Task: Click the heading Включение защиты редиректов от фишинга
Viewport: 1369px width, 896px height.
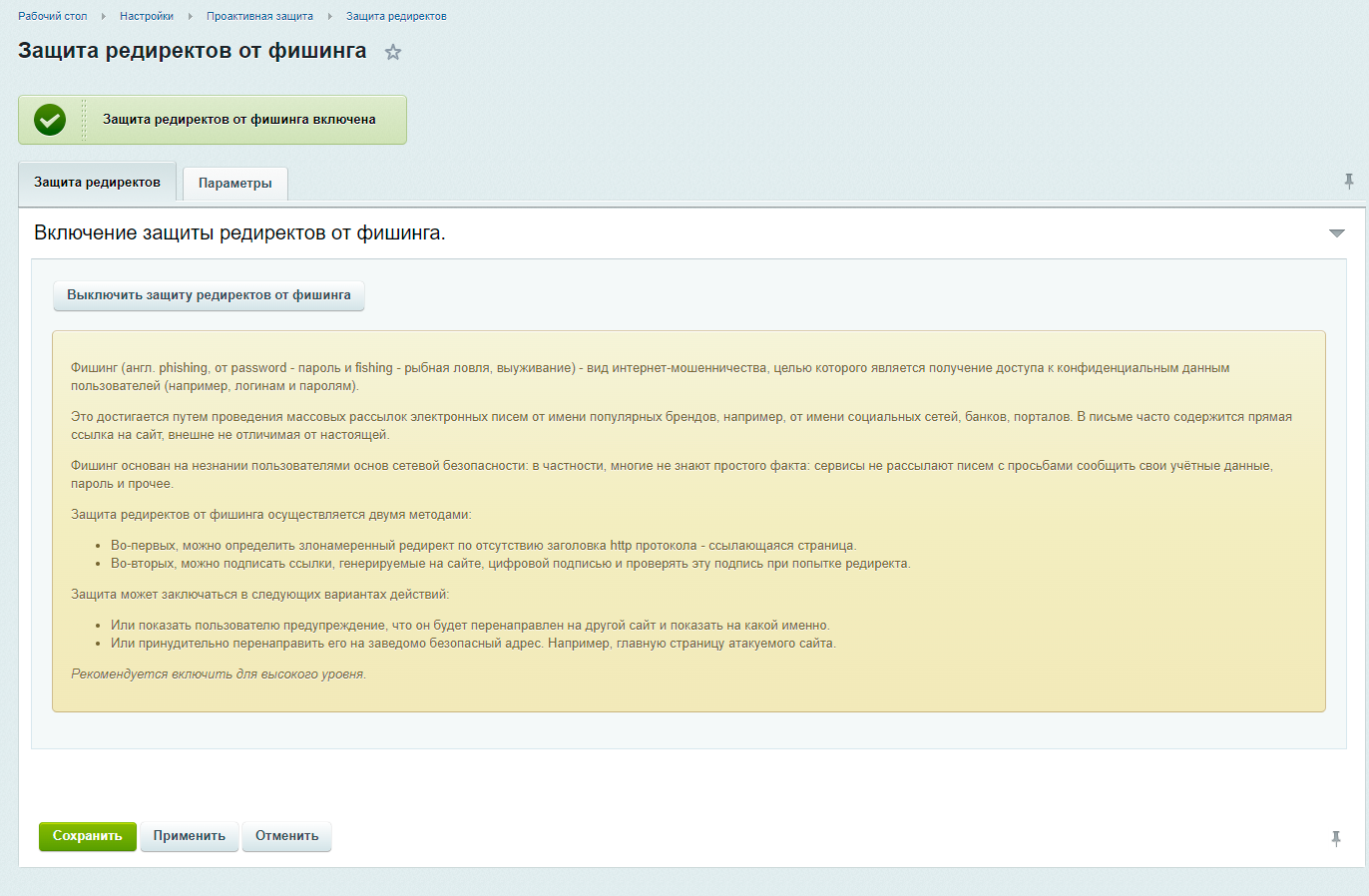Action: pyautogui.click(x=239, y=233)
